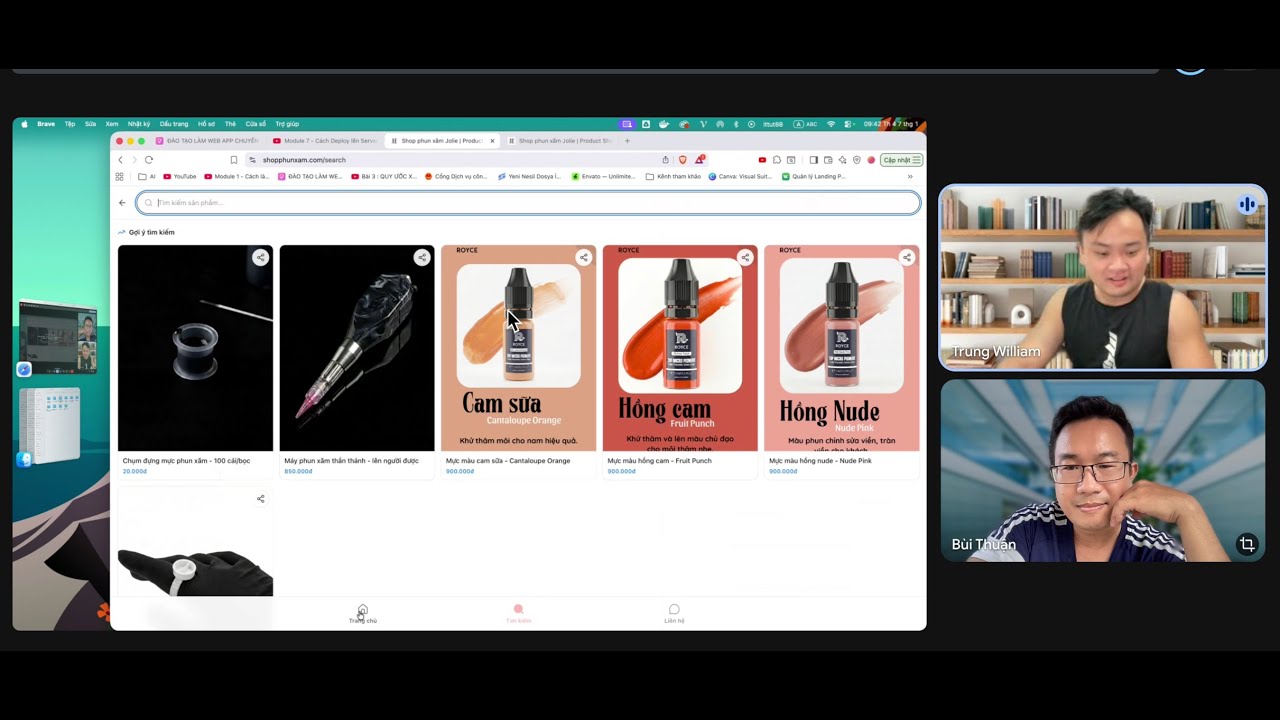
Task: Open the apps grid icon in bookmarks bar
Action: click(x=120, y=176)
